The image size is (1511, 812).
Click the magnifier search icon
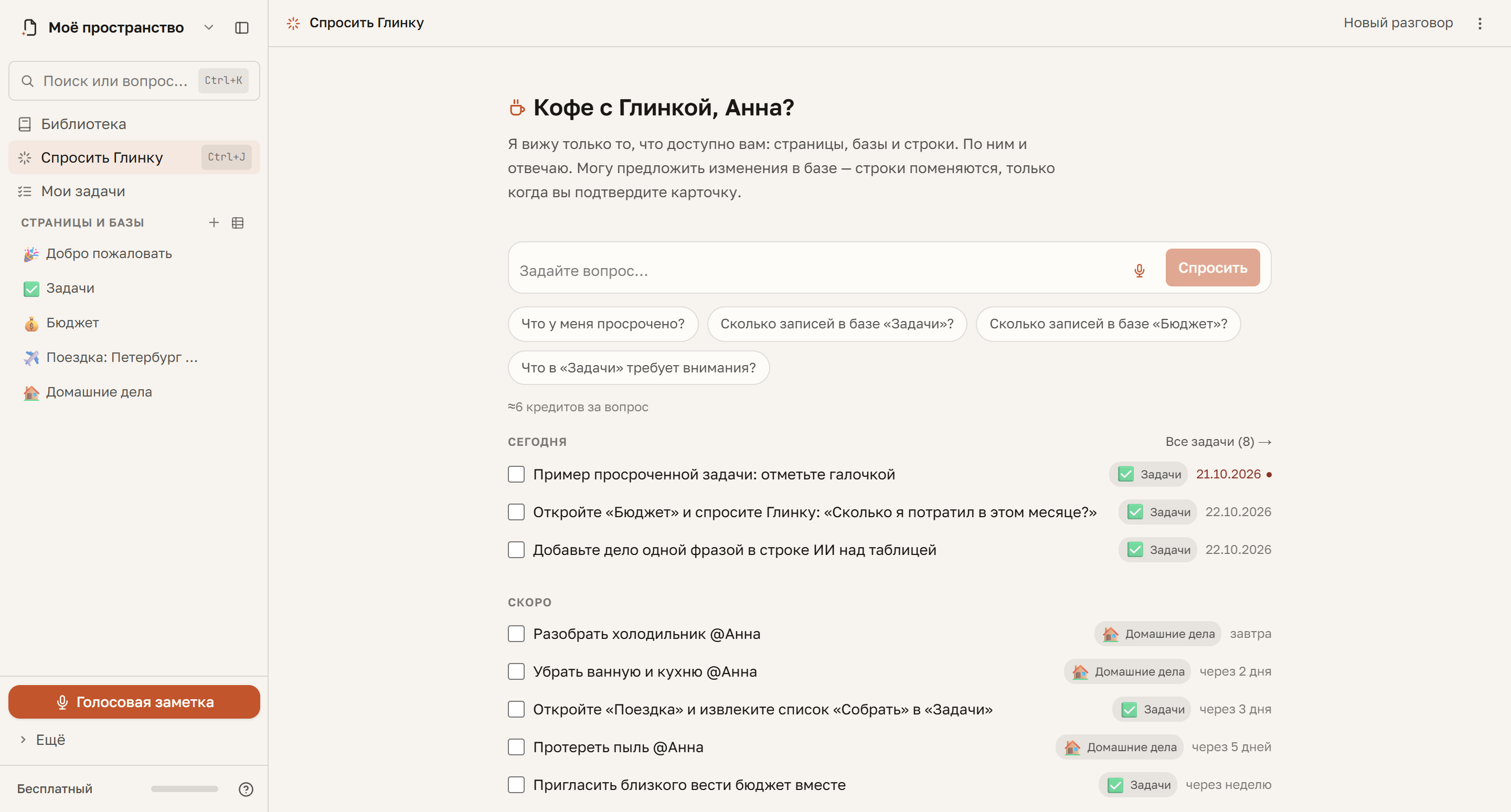coord(27,81)
